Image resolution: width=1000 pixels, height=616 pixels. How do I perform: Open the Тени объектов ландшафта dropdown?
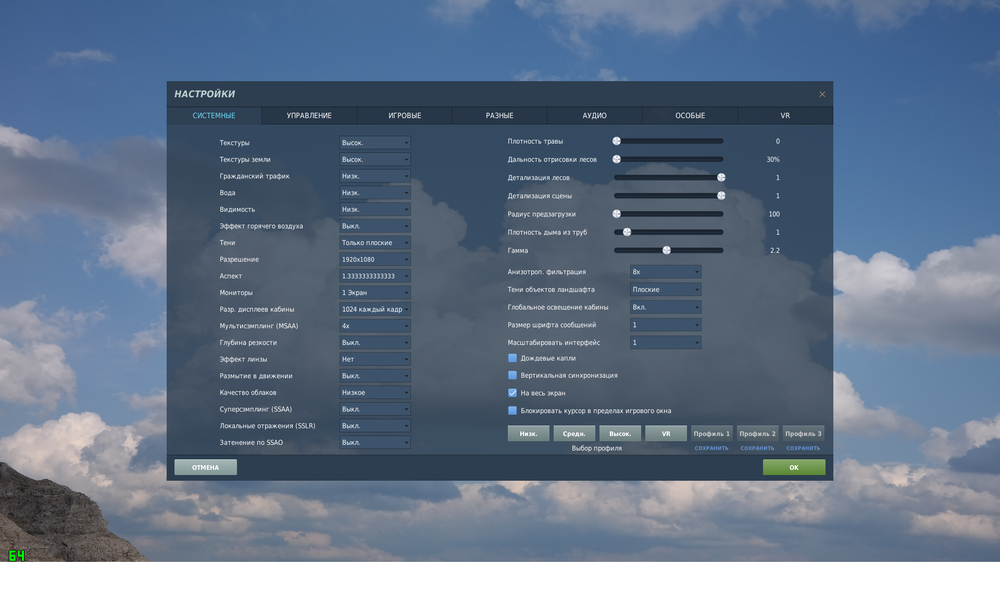[x=666, y=289]
